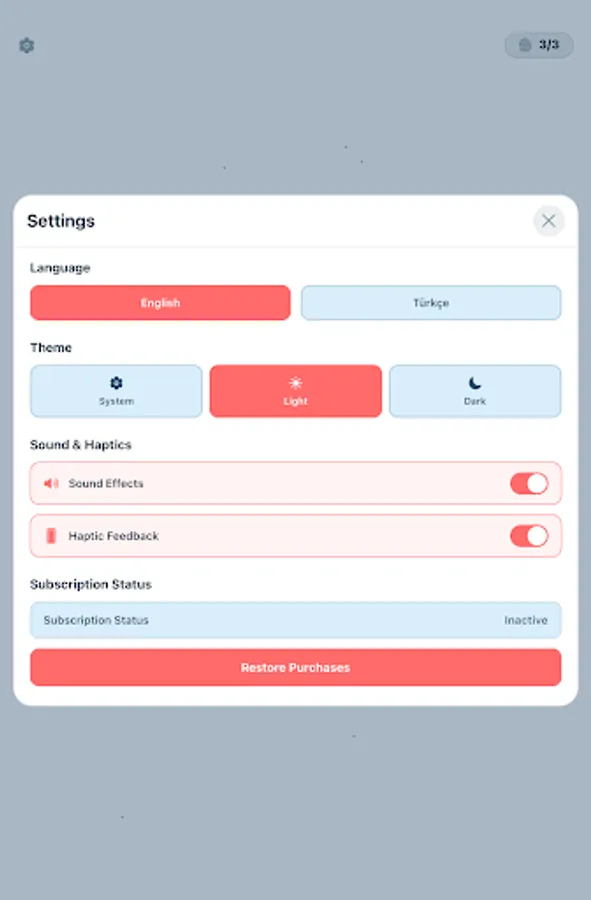Click the Sound & Haptics section heading

tap(81, 444)
